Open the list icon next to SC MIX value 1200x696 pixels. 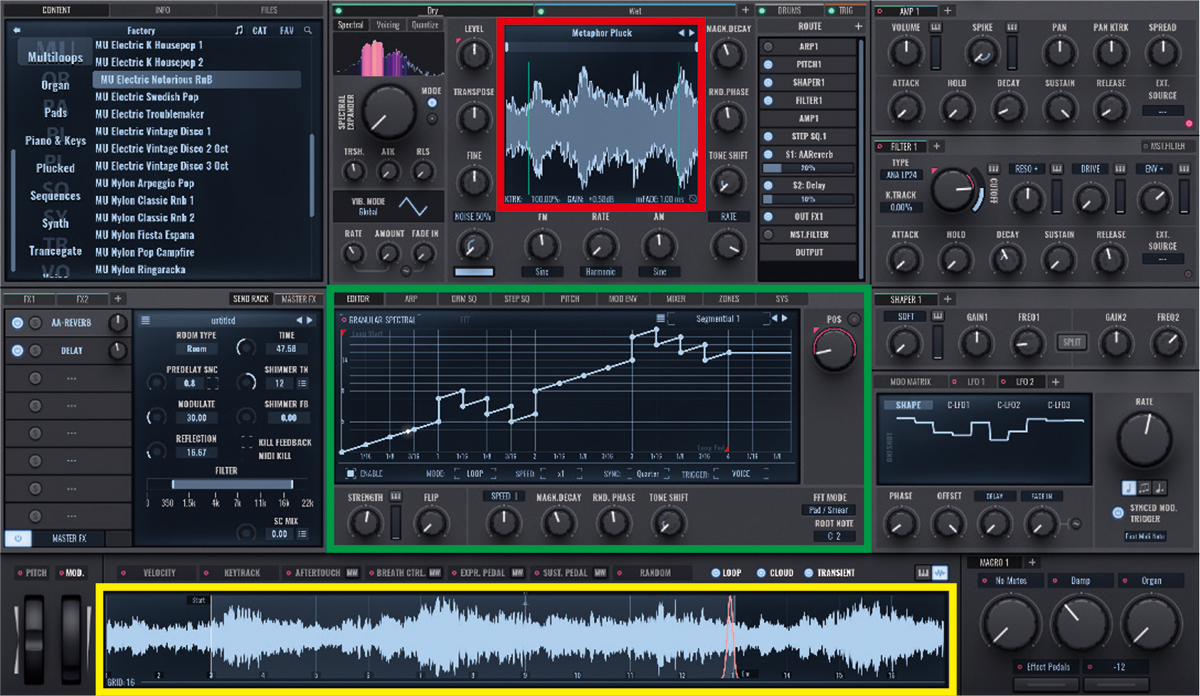click(303, 534)
